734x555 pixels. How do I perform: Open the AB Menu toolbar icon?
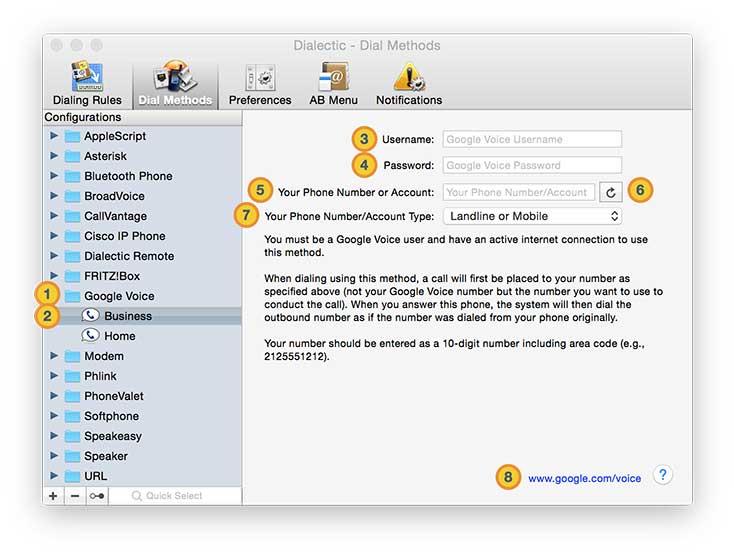333,83
